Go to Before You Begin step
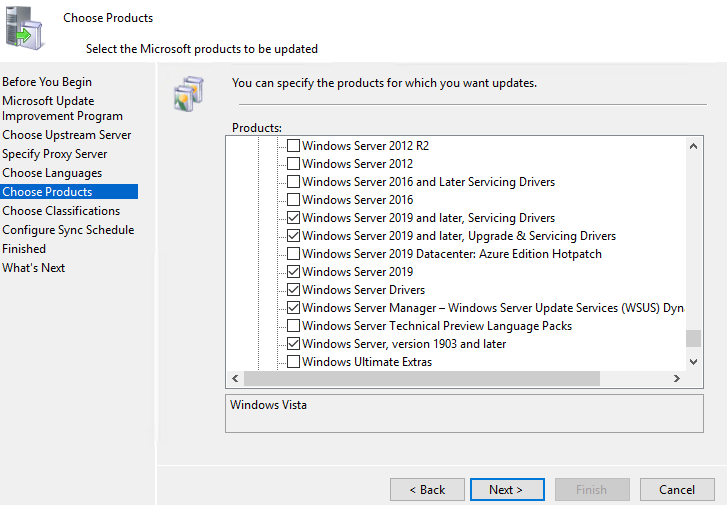The width and height of the screenshot is (727, 505). (x=47, y=82)
